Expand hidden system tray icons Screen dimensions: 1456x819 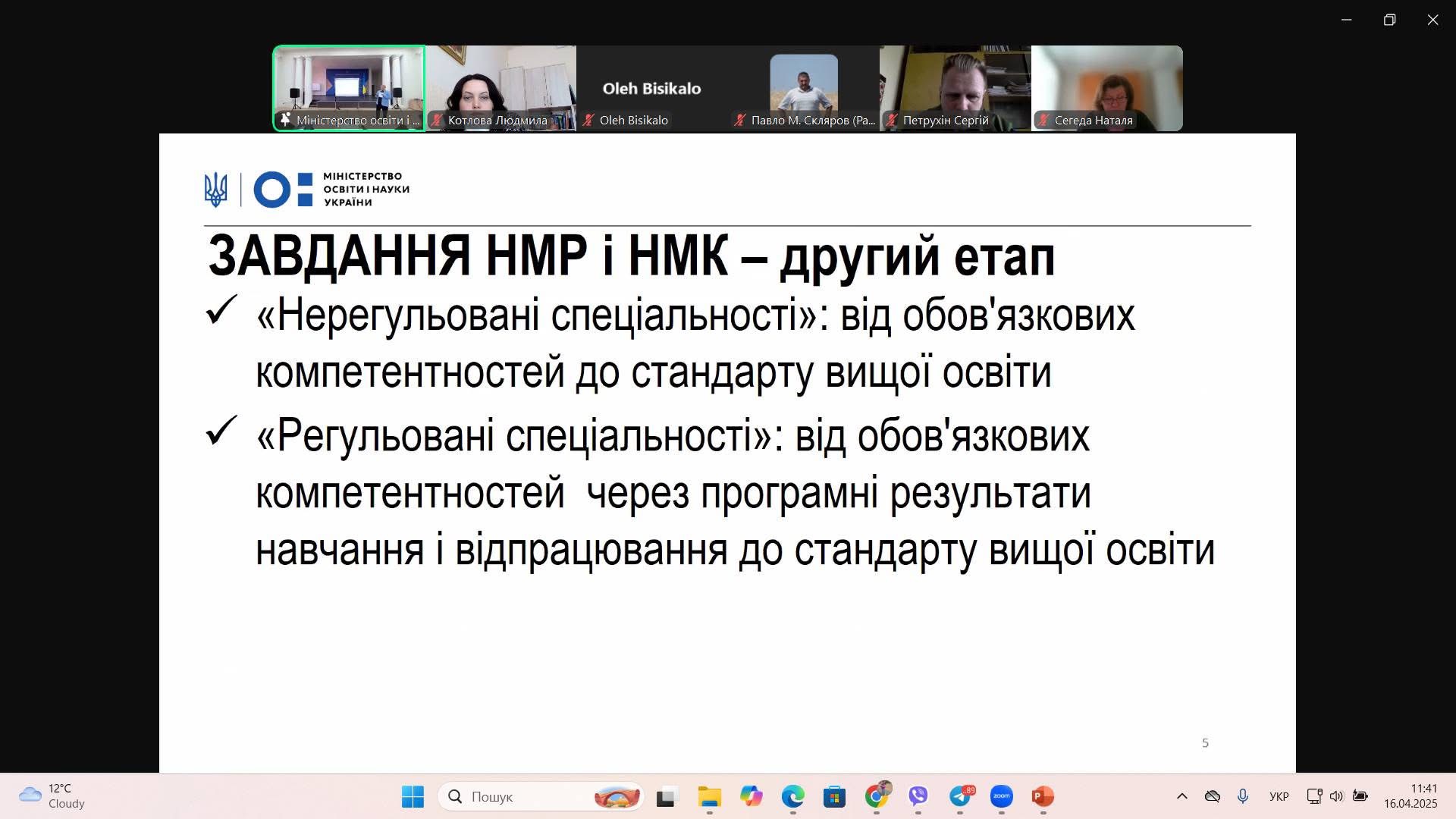(1181, 796)
